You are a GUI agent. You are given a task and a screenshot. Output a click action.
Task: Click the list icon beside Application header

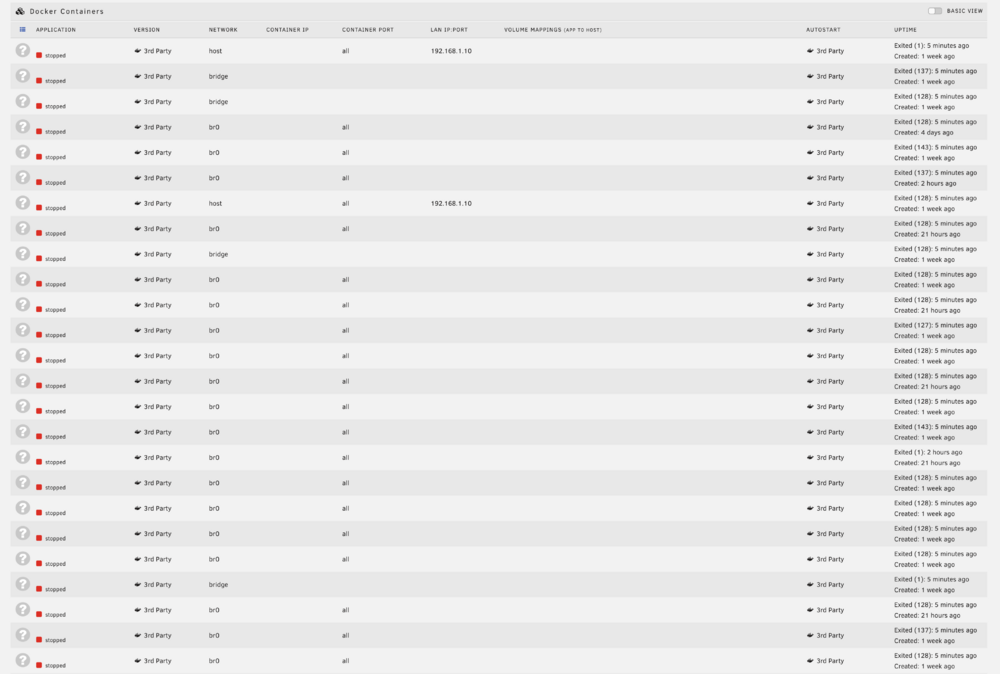click(22, 29)
